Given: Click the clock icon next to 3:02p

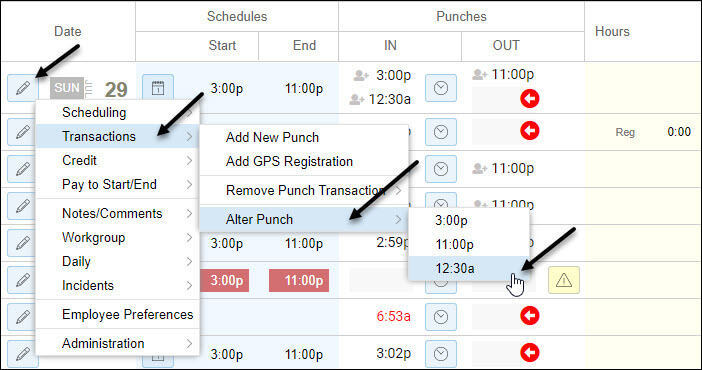Looking at the screenshot, I should click(x=441, y=354).
